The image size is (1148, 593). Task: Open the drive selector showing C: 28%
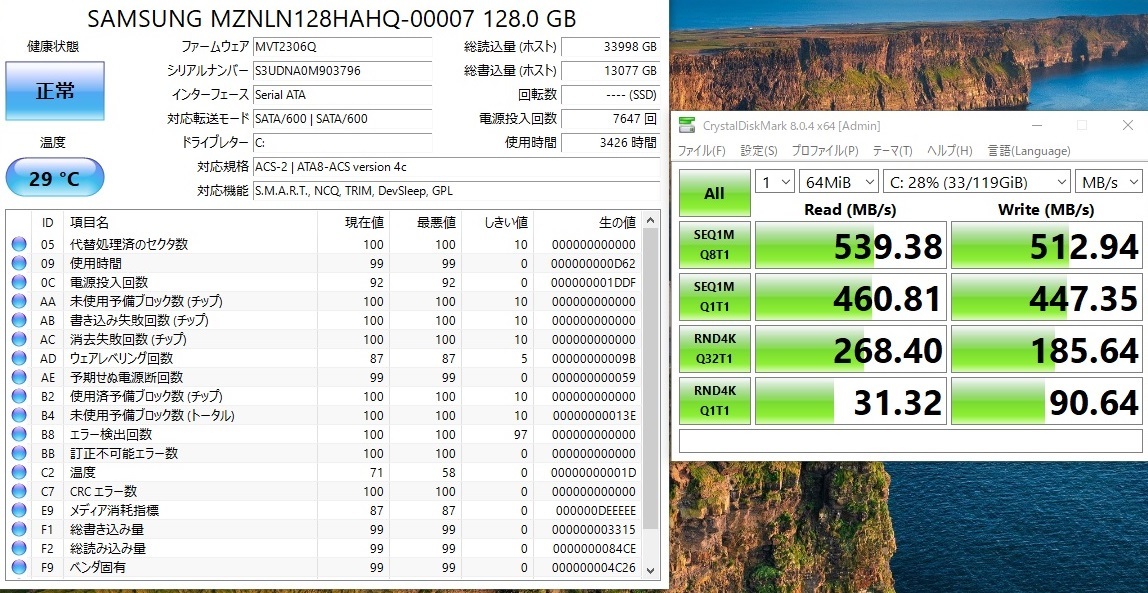click(x=977, y=182)
